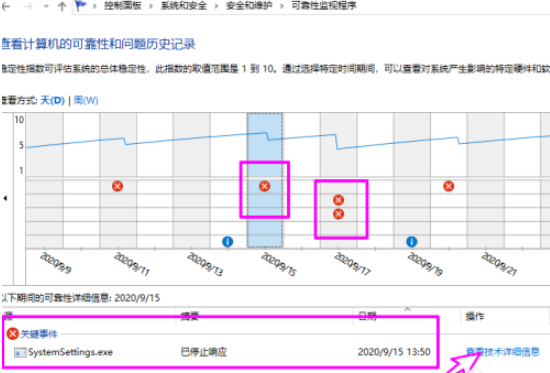Go up one level with up arrow
550x373 pixels.
pos(62,6)
